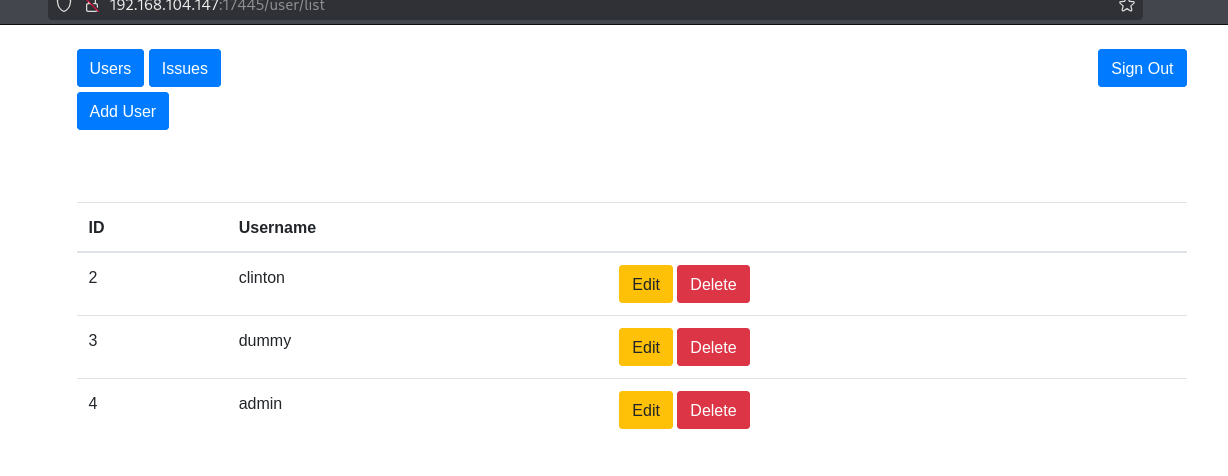Edit the dummy user entry
The height and width of the screenshot is (476, 1228).
[x=646, y=347]
